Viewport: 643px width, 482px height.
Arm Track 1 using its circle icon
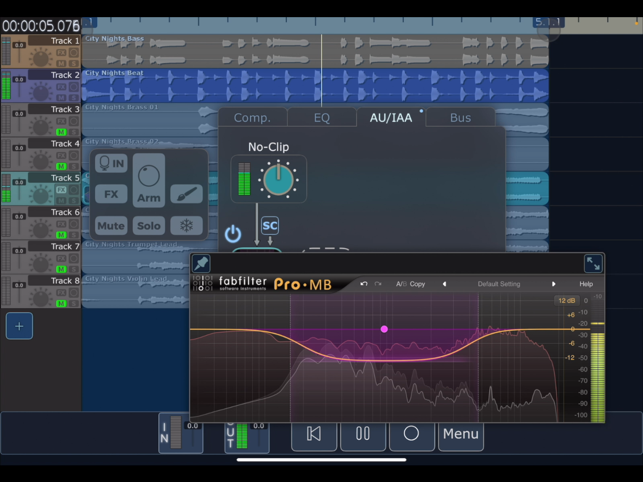pos(73,53)
